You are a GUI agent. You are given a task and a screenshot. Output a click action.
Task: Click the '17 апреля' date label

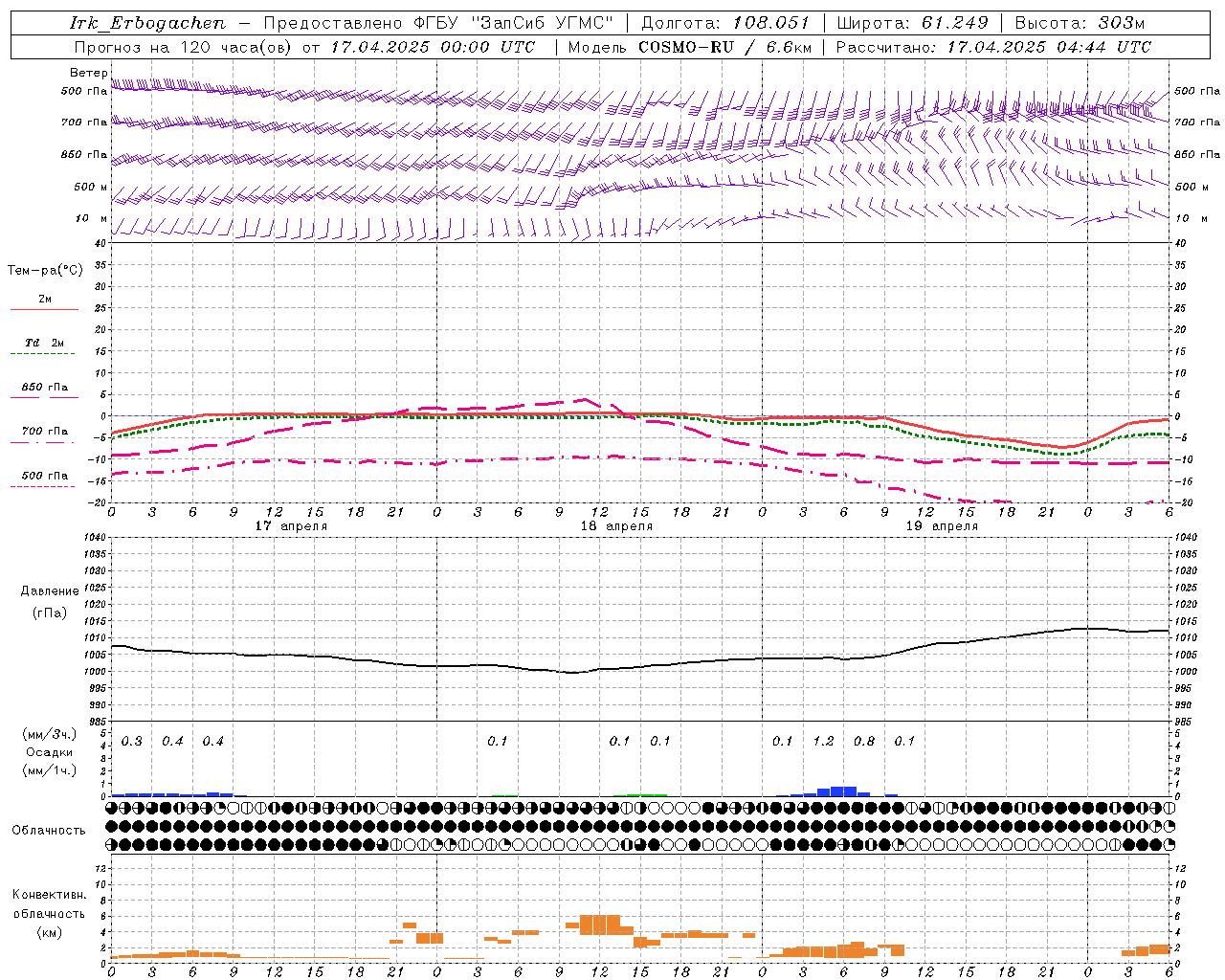pos(291,526)
